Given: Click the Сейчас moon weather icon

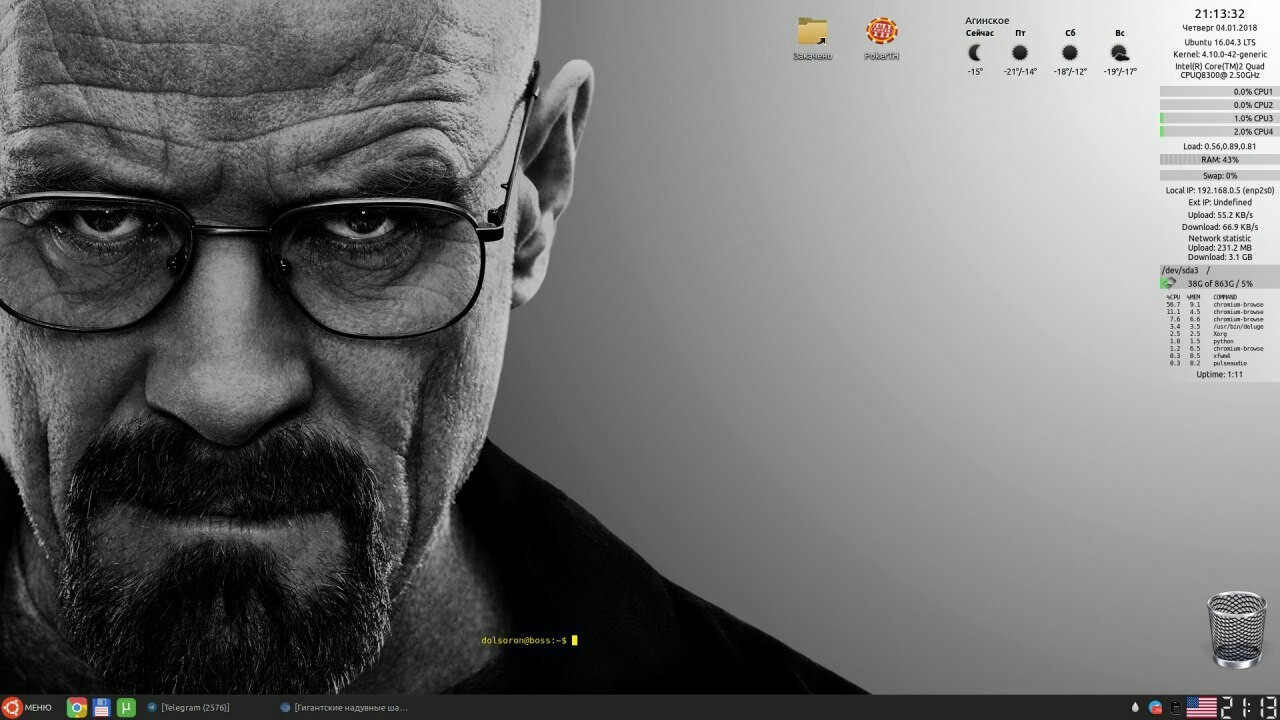Looking at the screenshot, I should click(x=975, y=53).
